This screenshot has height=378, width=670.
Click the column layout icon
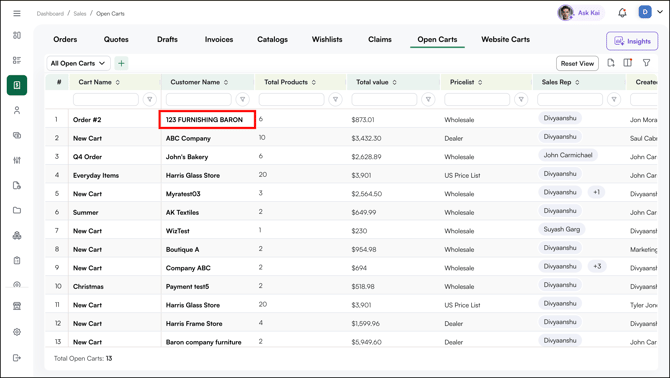628,63
